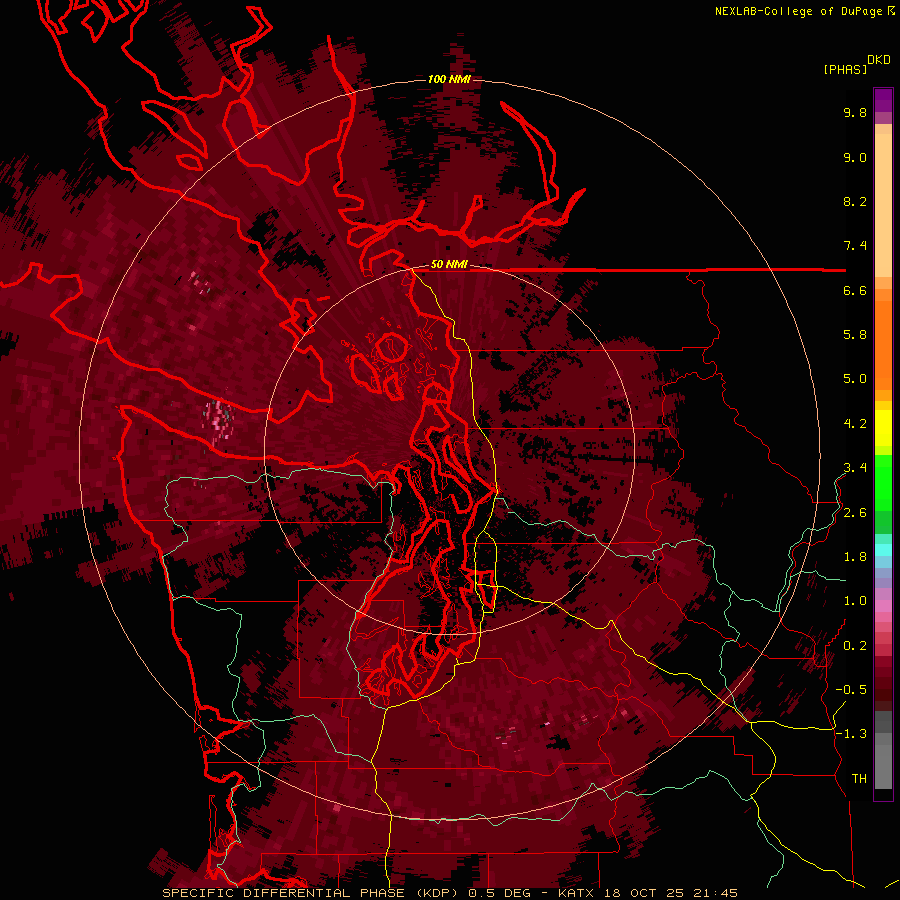Pick the yellow color bar segment
The width and height of the screenshot is (900, 900).
click(883, 428)
